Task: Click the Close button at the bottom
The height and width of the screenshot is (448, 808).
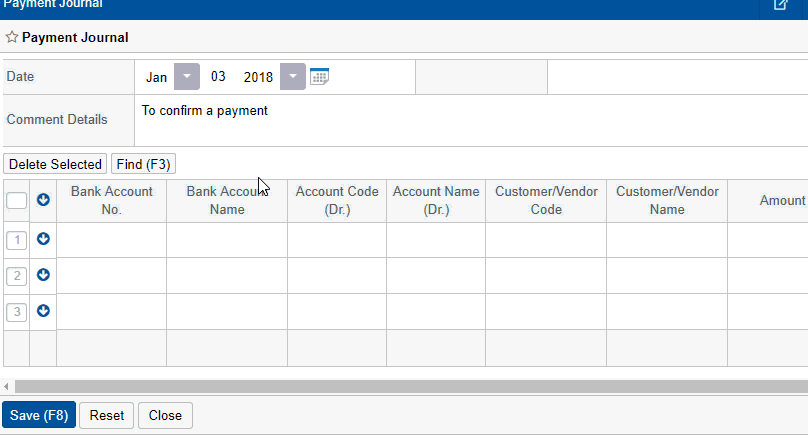Action: (x=165, y=415)
